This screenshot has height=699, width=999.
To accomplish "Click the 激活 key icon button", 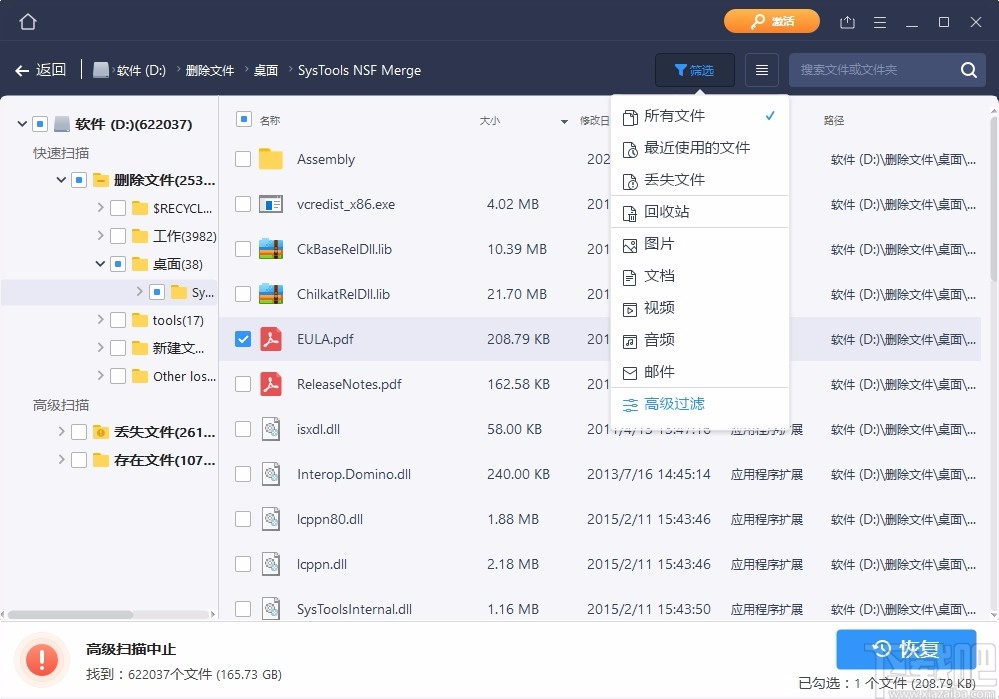I will point(771,20).
